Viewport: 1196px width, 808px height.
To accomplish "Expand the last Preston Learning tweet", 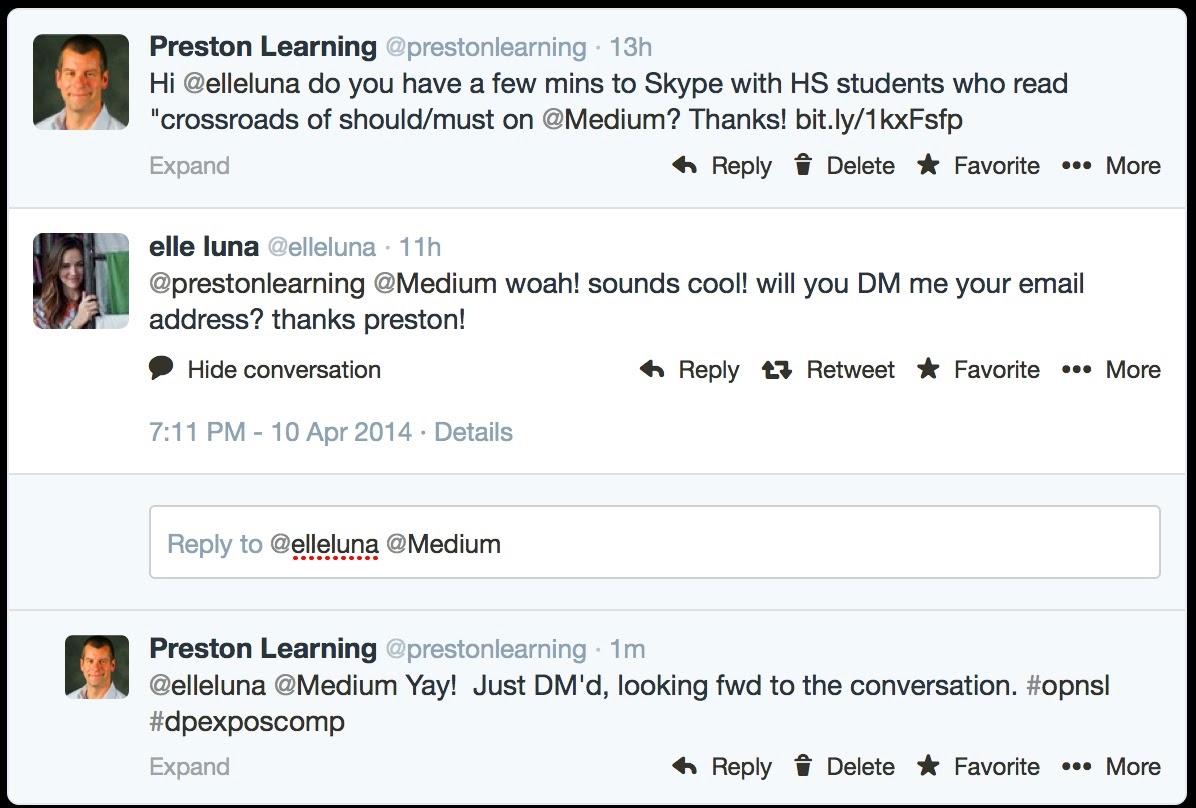I will click(x=189, y=767).
